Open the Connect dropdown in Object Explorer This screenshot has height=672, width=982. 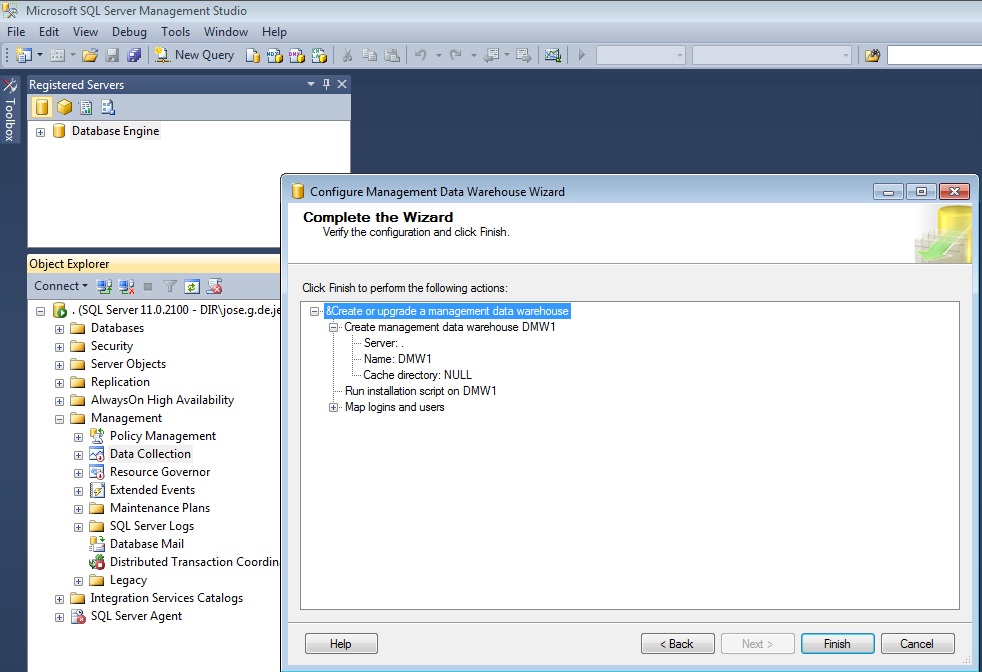tap(61, 286)
